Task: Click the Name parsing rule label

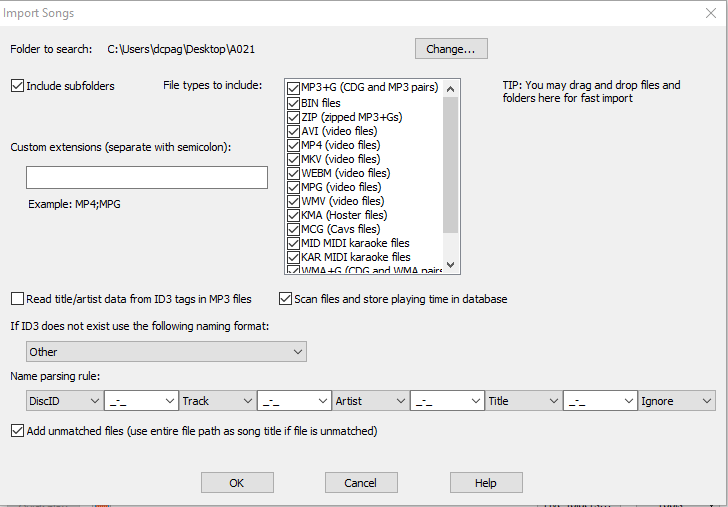Action: point(55,376)
